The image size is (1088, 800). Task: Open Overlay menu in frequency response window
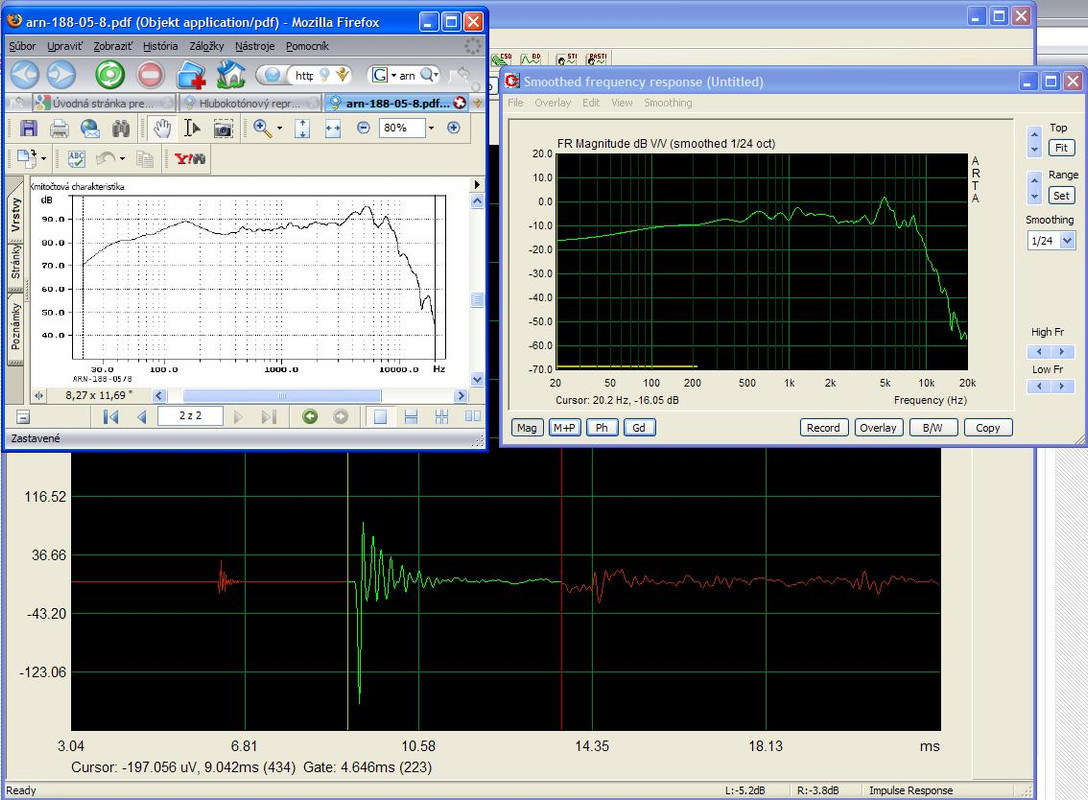point(552,103)
